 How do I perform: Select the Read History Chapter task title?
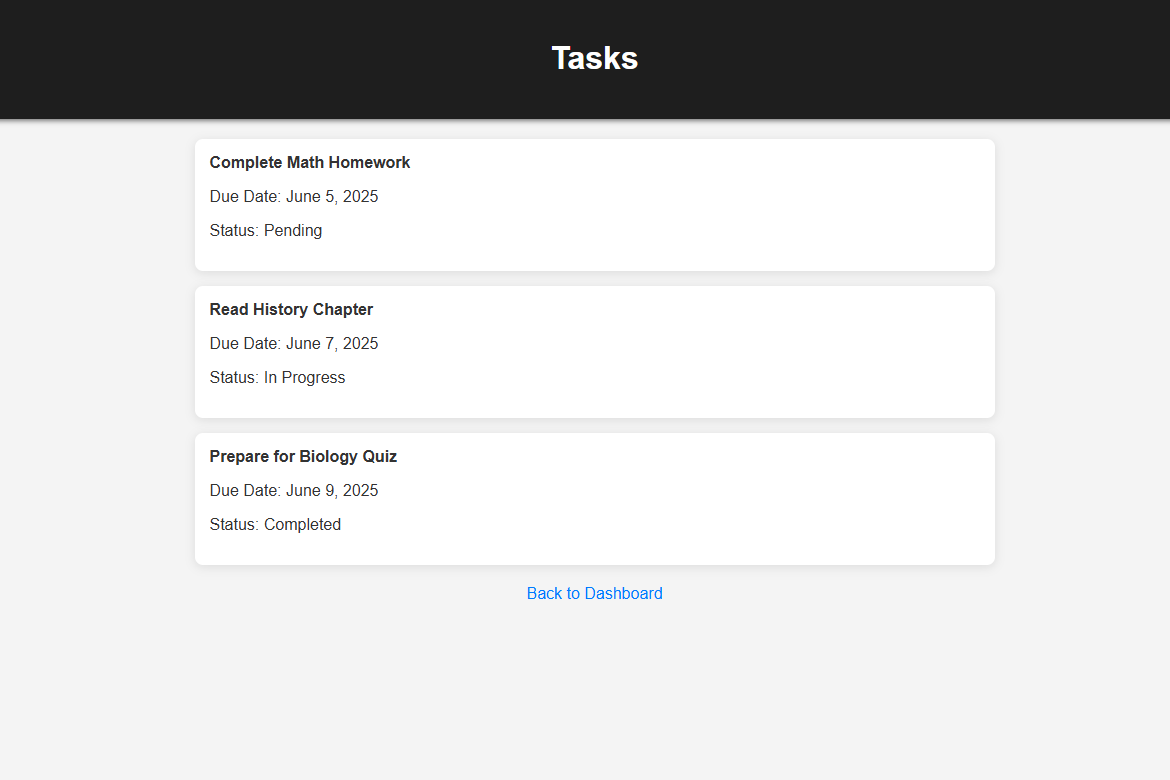click(x=291, y=309)
